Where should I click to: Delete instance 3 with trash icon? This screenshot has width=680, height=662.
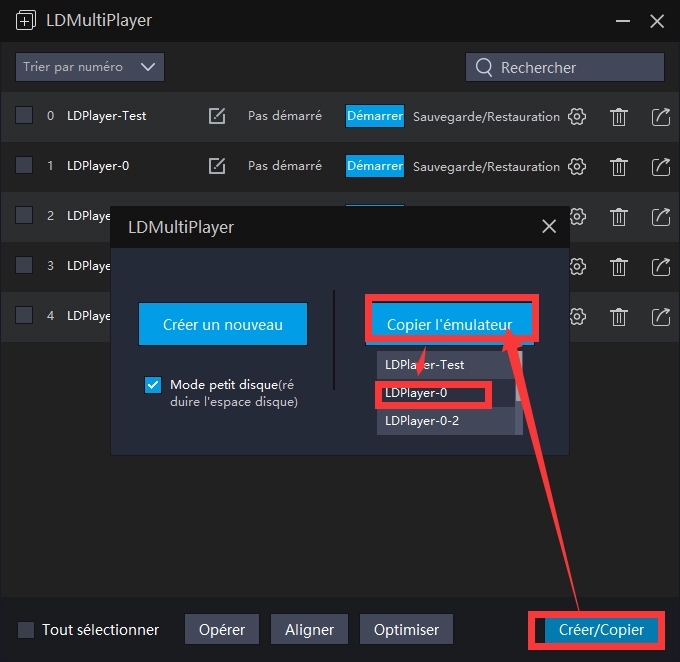pyautogui.click(x=619, y=266)
